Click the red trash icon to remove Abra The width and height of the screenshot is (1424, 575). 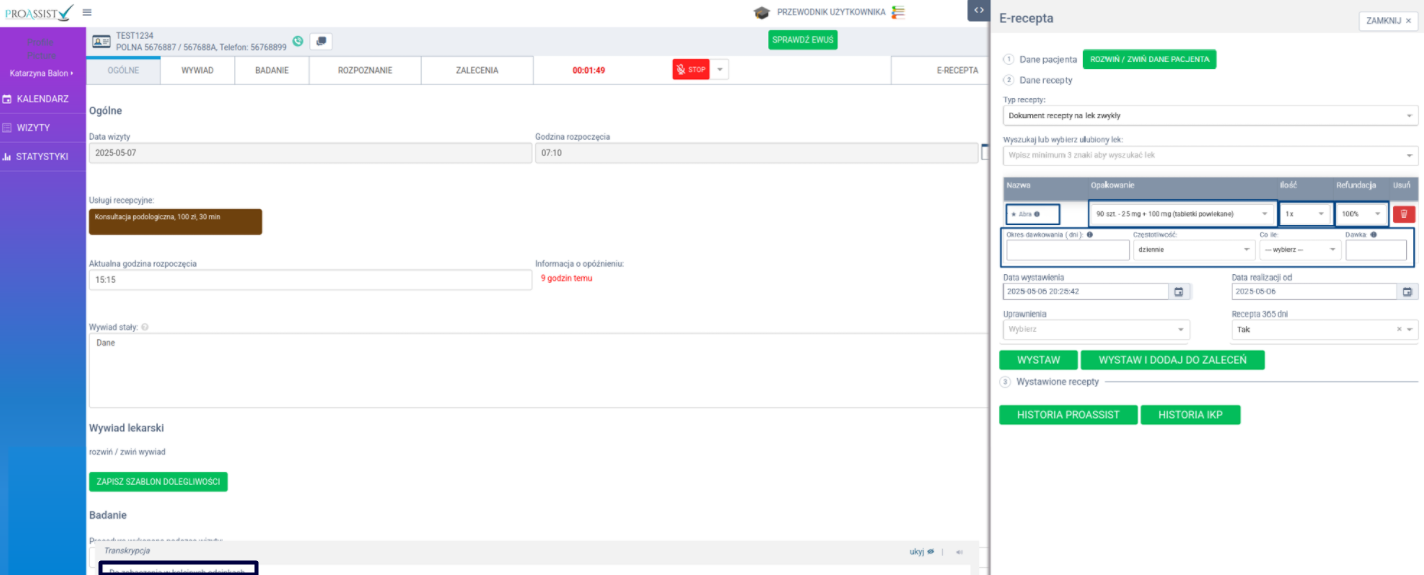click(x=1404, y=214)
